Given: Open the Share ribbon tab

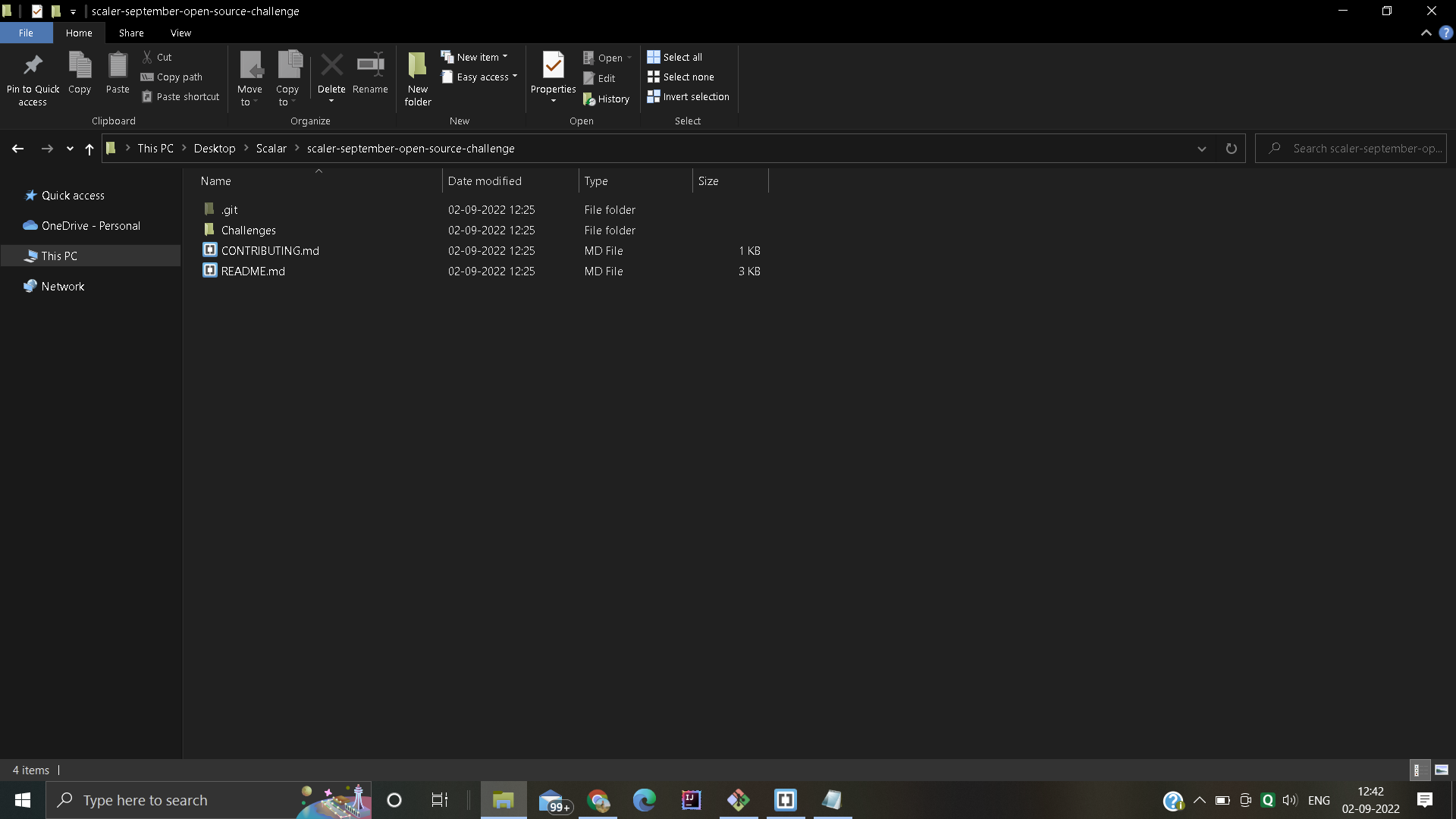Looking at the screenshot, I should [x=131, y=33].
